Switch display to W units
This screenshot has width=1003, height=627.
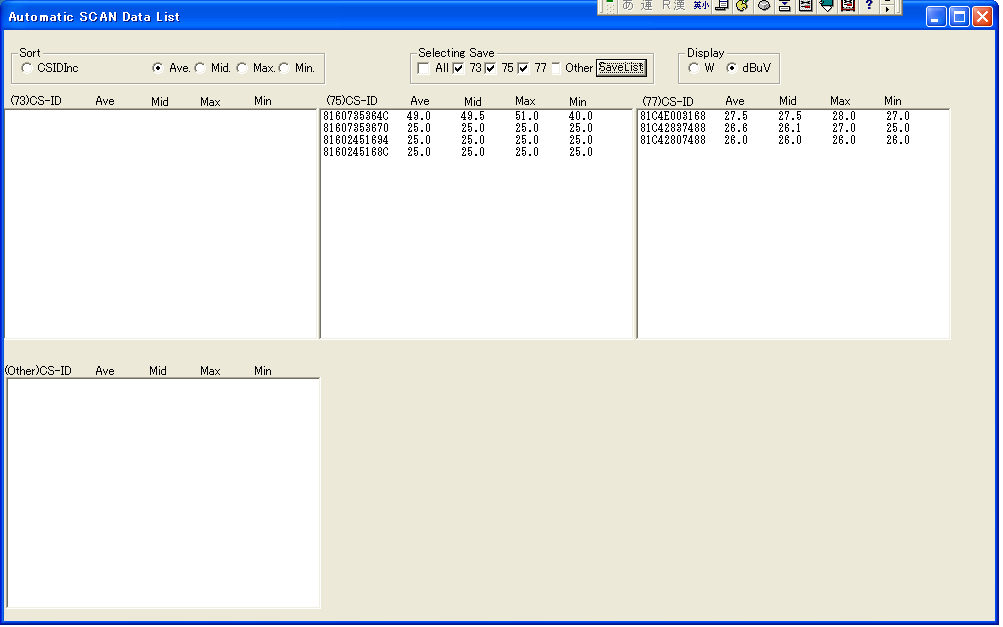[694, 68]
